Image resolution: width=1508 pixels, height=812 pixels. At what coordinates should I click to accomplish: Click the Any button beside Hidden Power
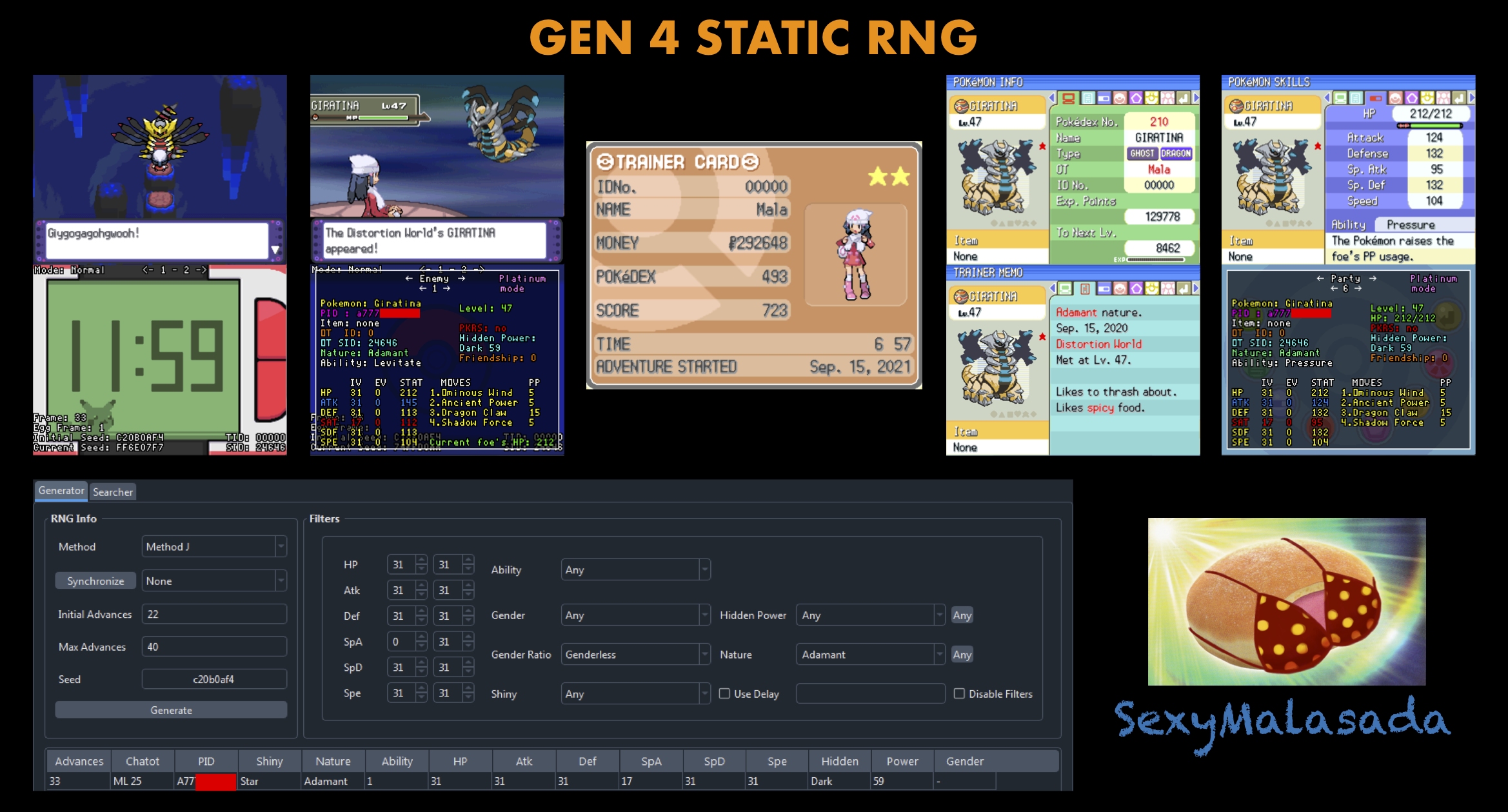[962, 615]
